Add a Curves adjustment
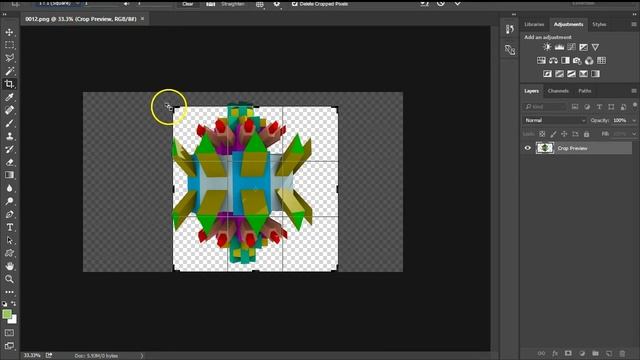This screenshot has height=360, width=640. [x=571, y=47]
